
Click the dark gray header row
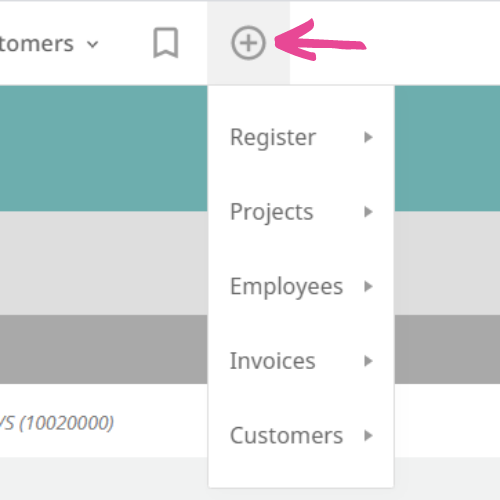(x=103, y=349)
